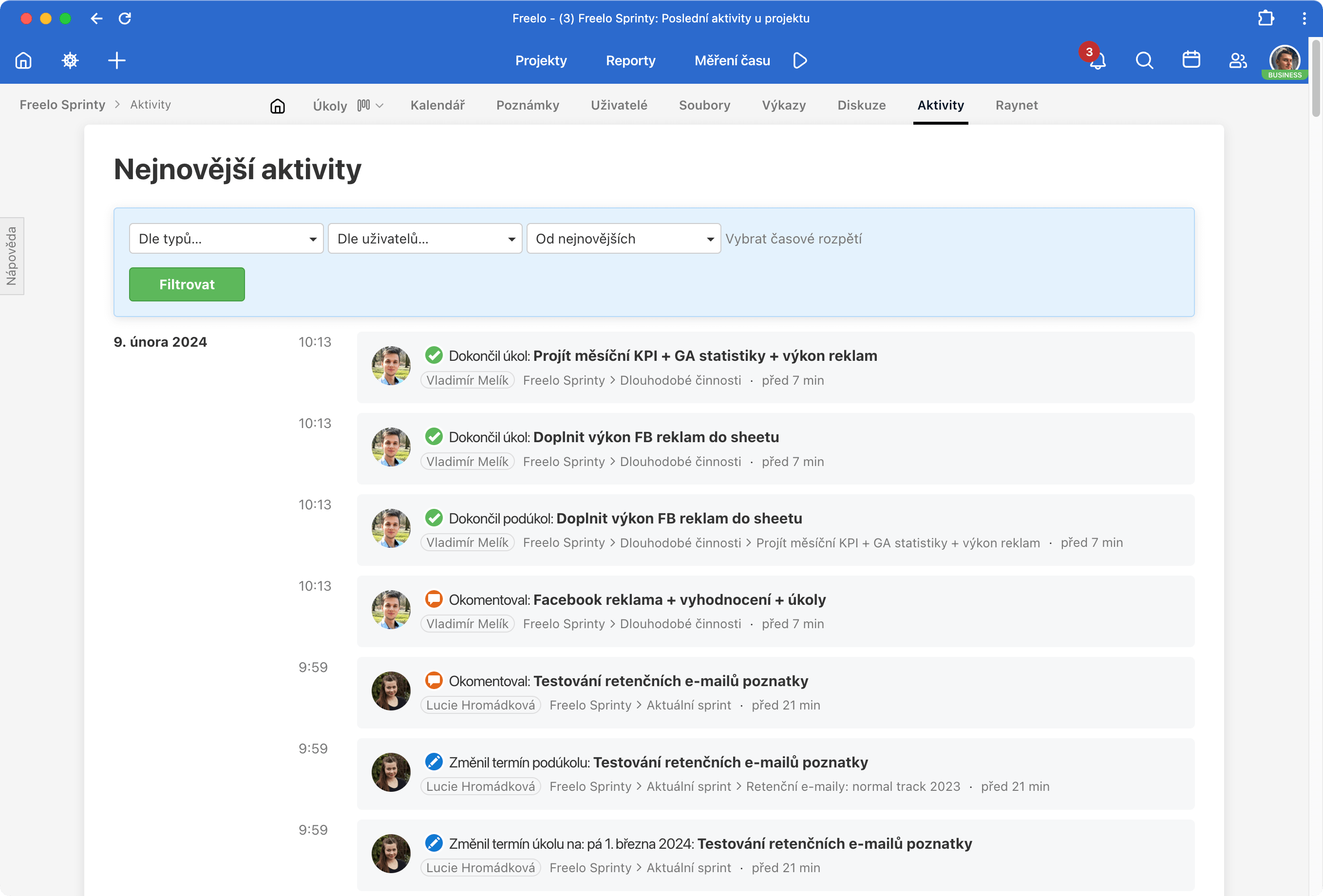Open Projít měsíční KPI breadcrumb in subtask row
This screenshot has height=896, width=1323.
pyautogui.click(x=898, y=543)
